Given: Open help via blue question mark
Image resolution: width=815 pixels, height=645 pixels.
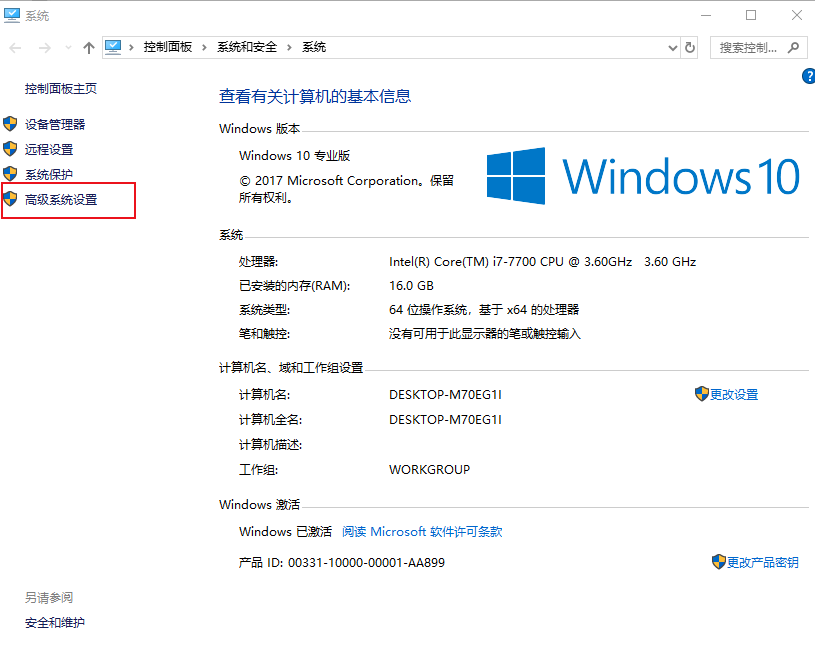Looking at the screenshot, I should pyautogui.click(x=808, y=76).
